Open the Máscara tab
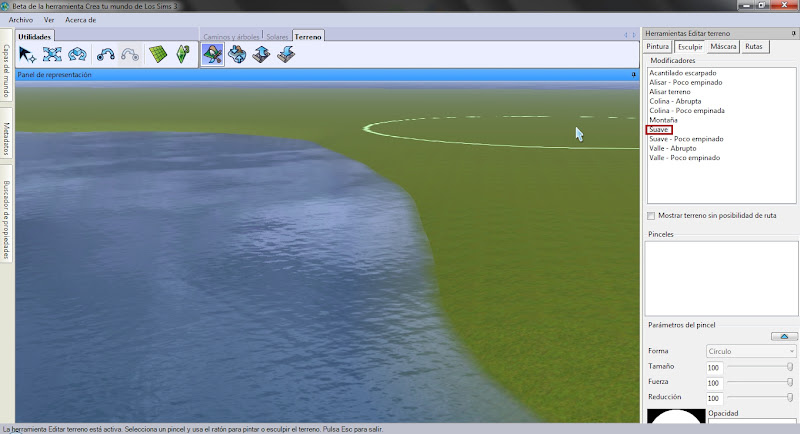 [723, 46]
